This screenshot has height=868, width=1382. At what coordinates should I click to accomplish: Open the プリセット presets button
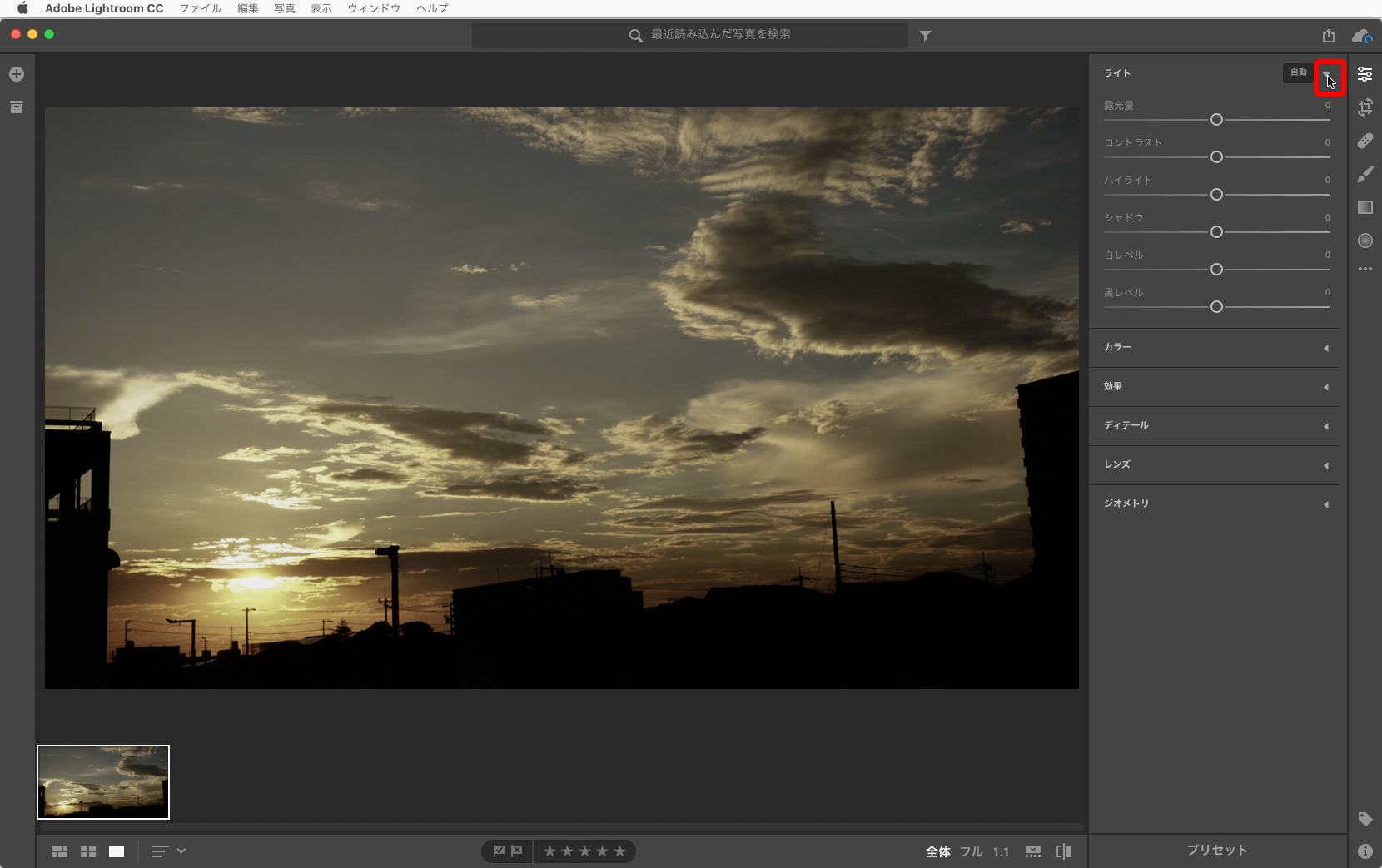tap(1217, 850)
